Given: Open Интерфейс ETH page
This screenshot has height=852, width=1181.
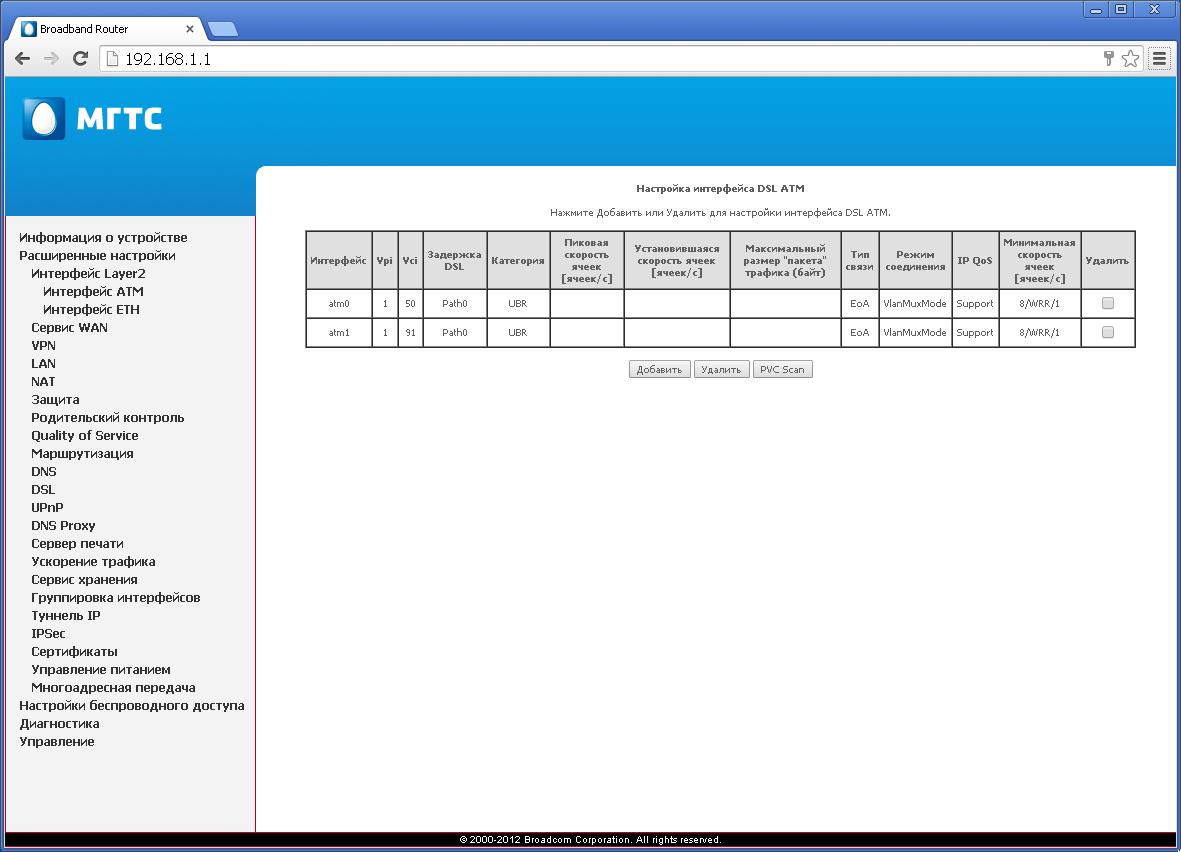Looking at the screenshot, I should pos(91,310).
